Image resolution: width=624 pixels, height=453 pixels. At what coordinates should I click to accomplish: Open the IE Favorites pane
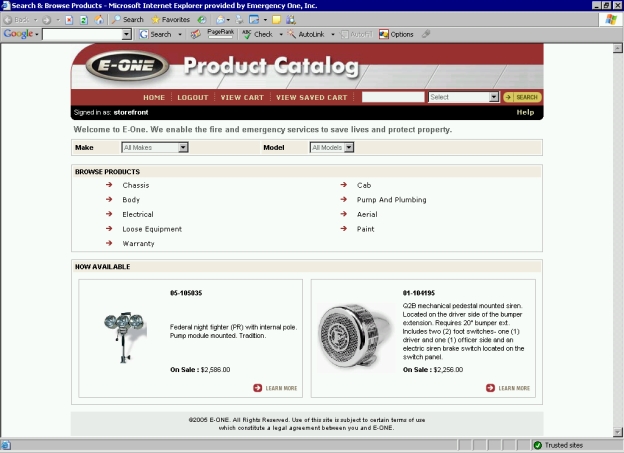coord(170,20)
